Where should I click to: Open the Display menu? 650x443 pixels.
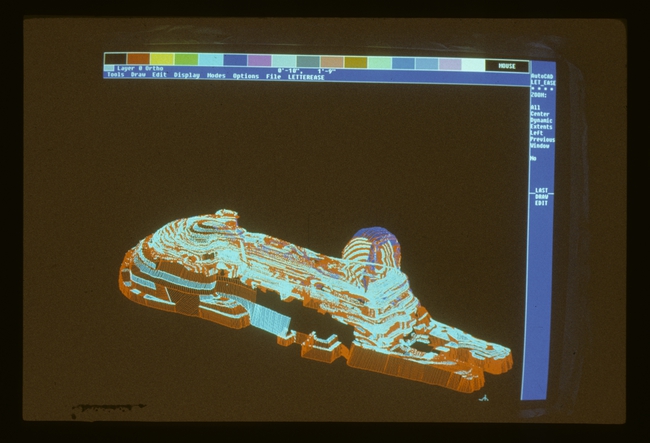click(x=186, y=76)
